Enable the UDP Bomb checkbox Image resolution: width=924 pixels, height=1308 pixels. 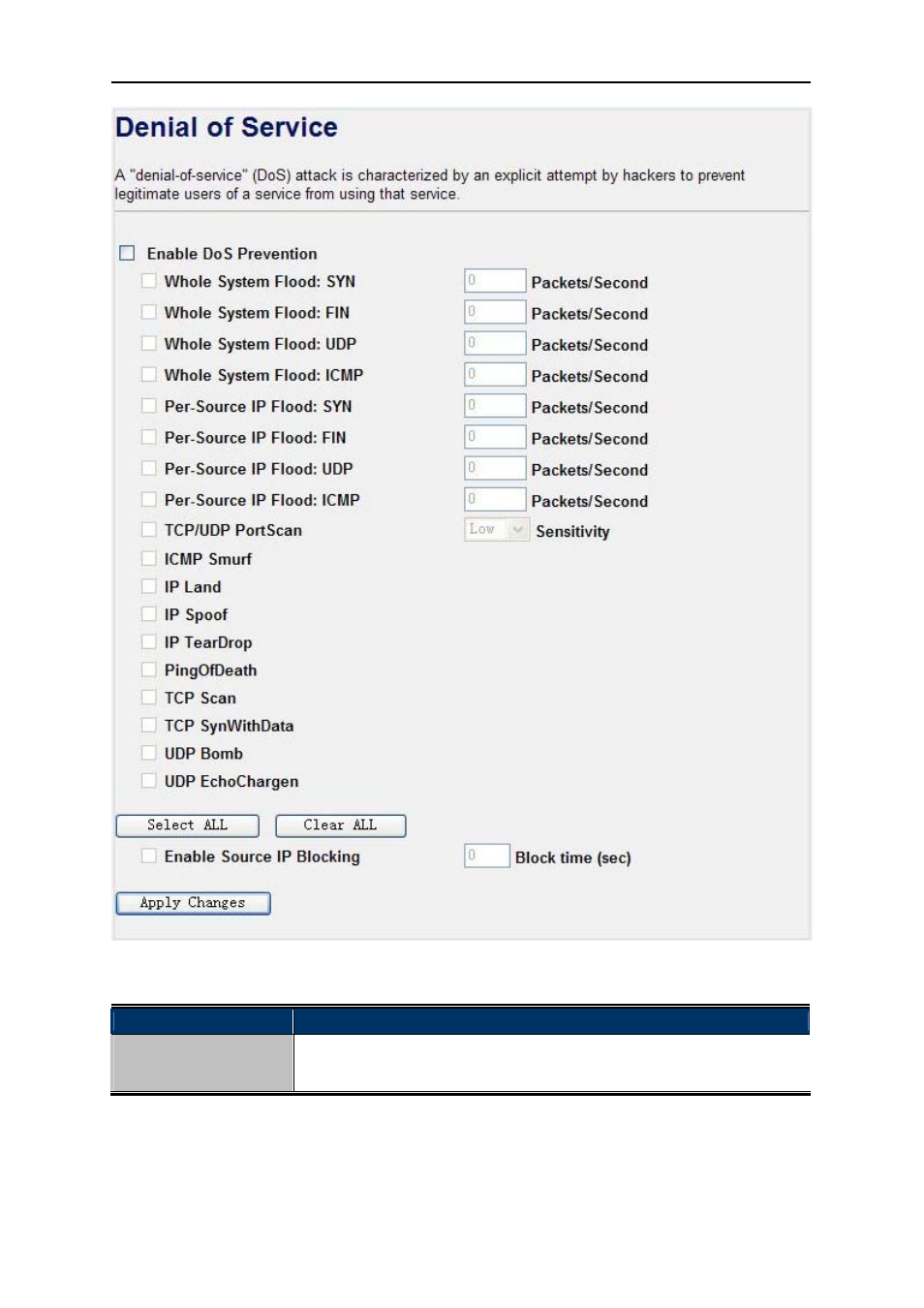(x=148, y=753)
